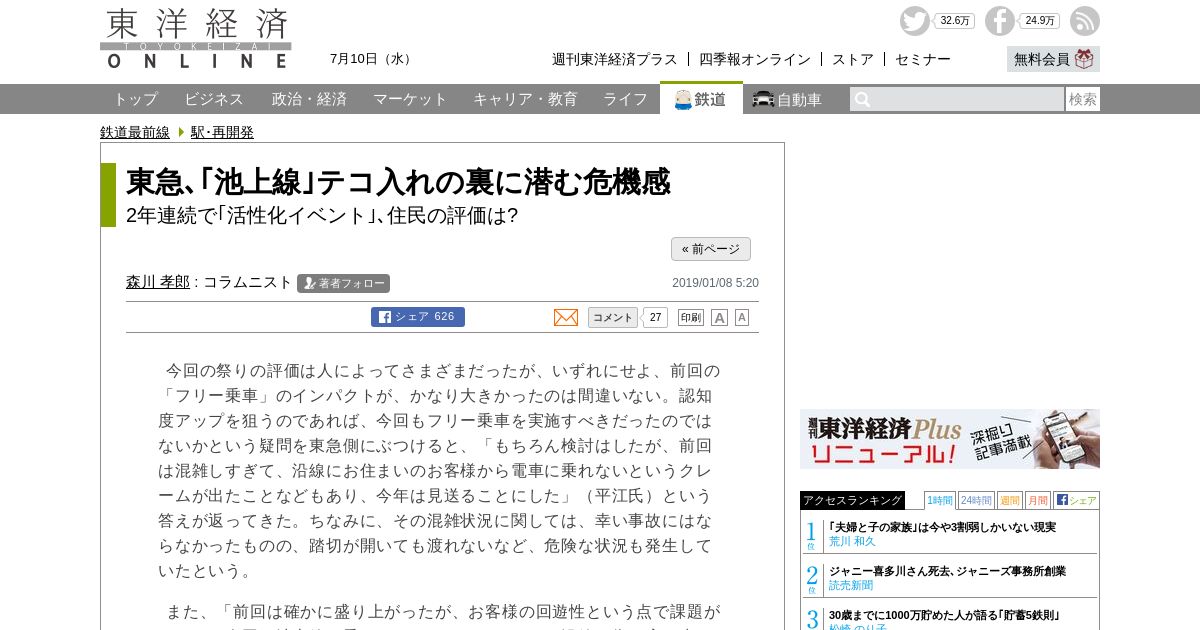Image resolution: width=1200 pixels, height=630 pixels.
Task: Open the セミナー link
Action: 922,59
